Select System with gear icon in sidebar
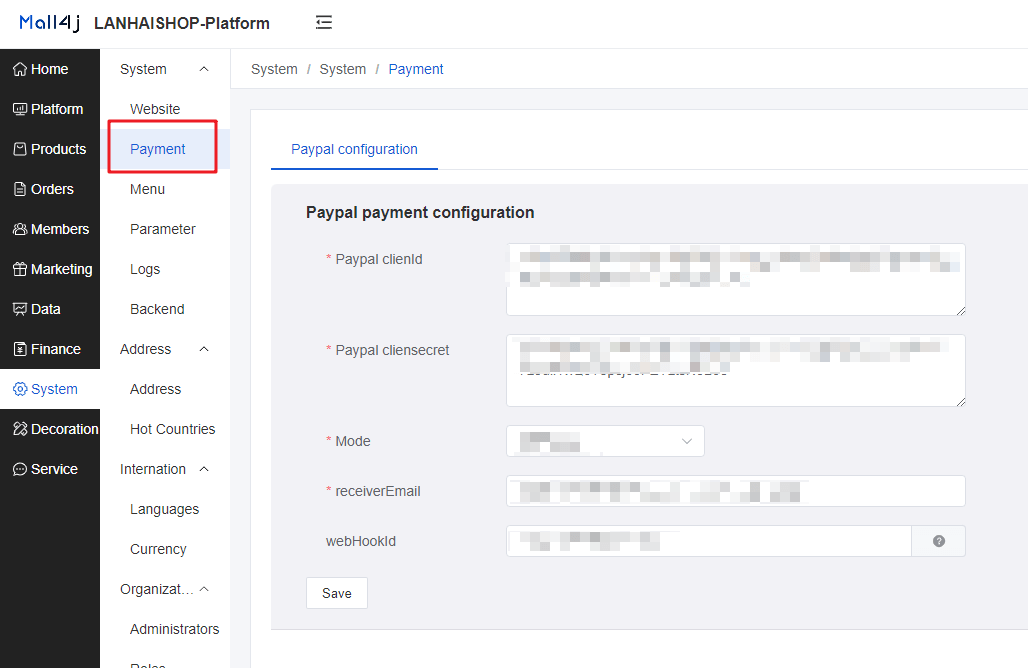The image size is (1028, 668). 50,389
